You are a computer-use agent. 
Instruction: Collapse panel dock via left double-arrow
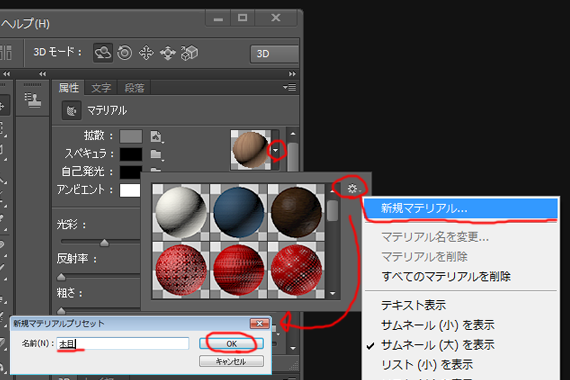pos(43,74)
